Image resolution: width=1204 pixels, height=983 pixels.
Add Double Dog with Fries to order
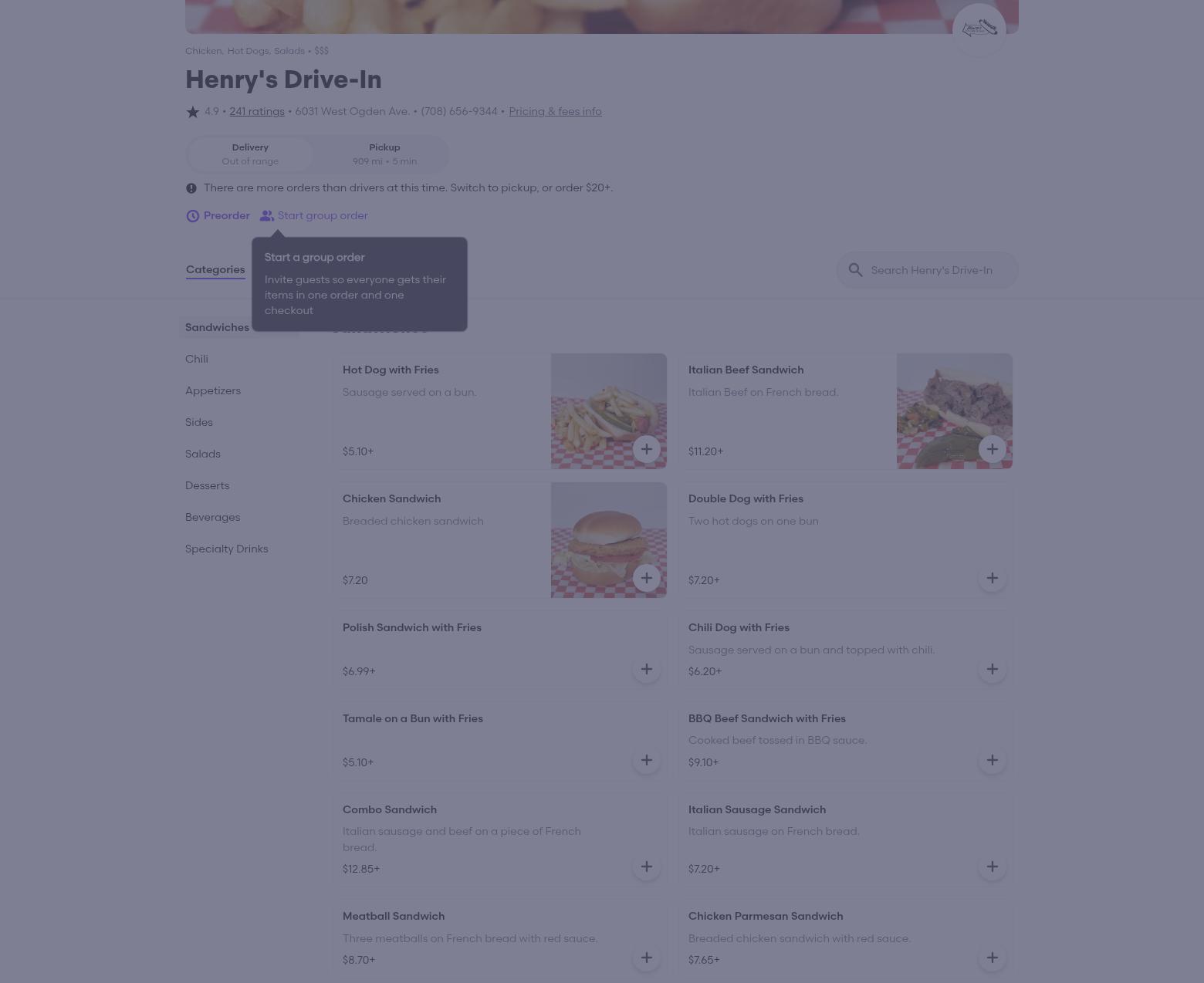(x=993, y=578)
